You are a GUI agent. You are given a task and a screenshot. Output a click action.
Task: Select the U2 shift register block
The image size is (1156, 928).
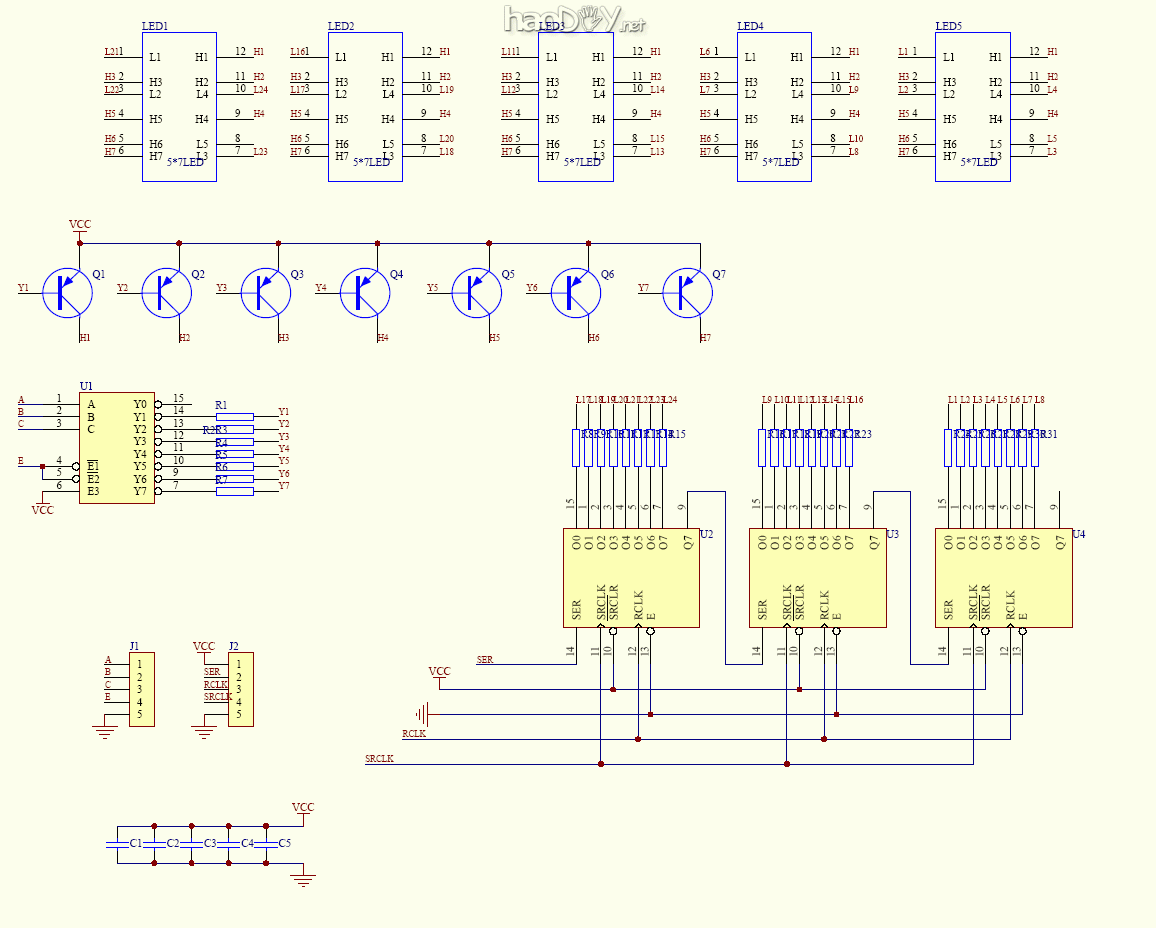coord(631,578)
